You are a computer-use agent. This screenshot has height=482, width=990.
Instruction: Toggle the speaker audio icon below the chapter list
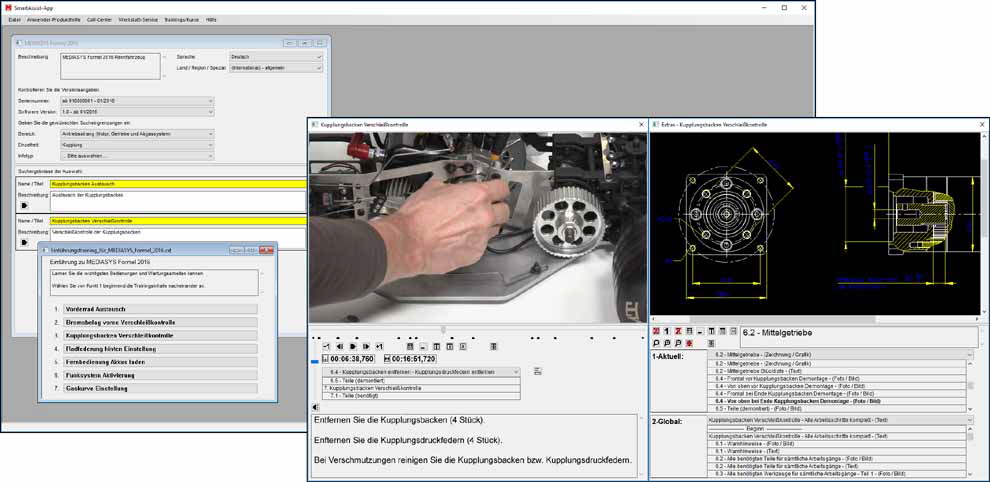(316, 407)
